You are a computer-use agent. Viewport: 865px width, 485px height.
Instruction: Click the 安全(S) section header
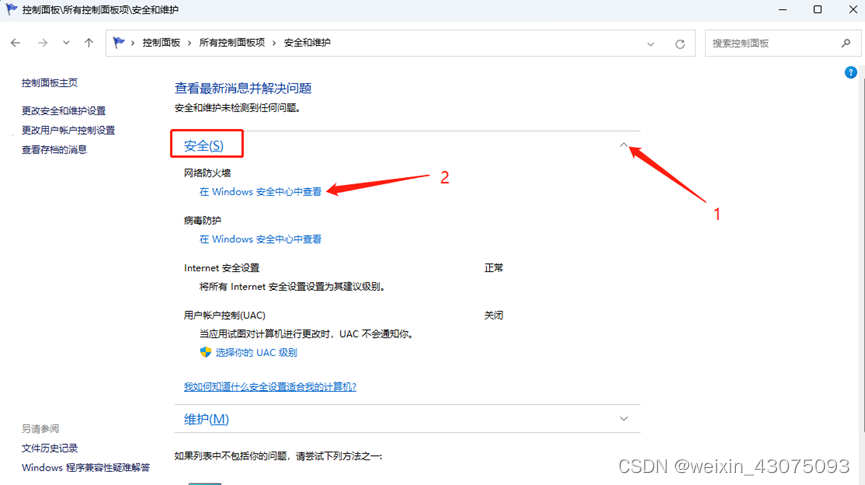pos(204,146)
